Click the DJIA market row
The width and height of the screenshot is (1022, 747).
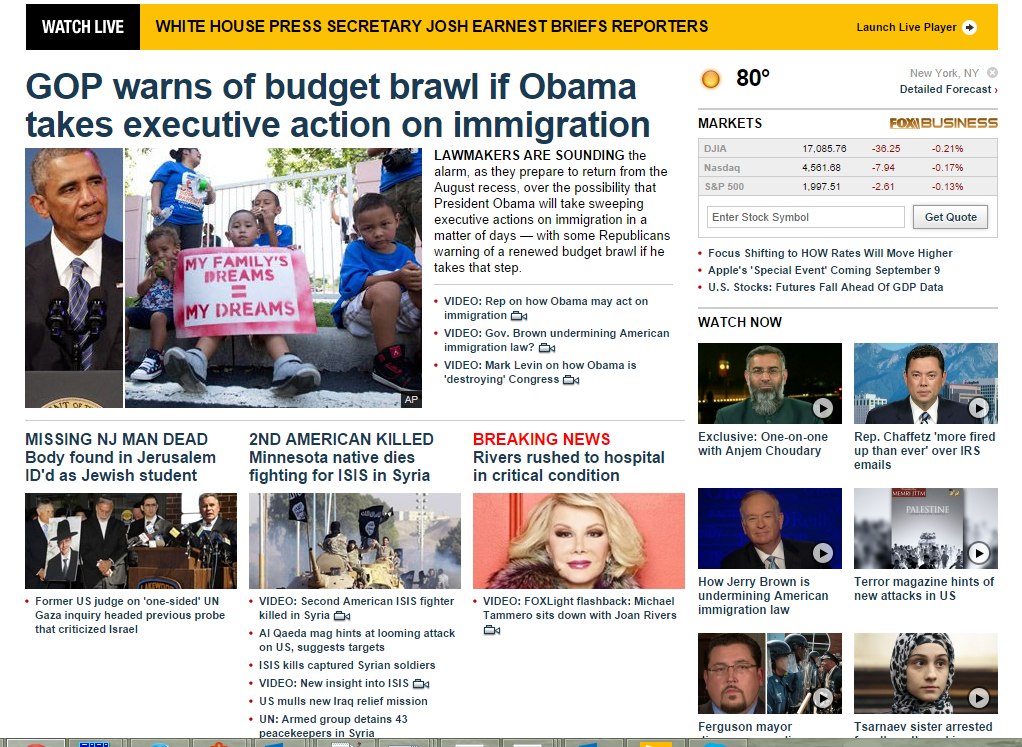(847, 149)
